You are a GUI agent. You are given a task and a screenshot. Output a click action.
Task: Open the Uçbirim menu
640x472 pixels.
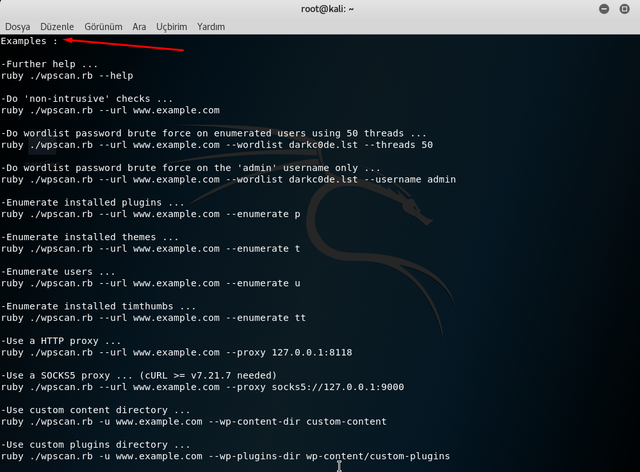[171, 27]
